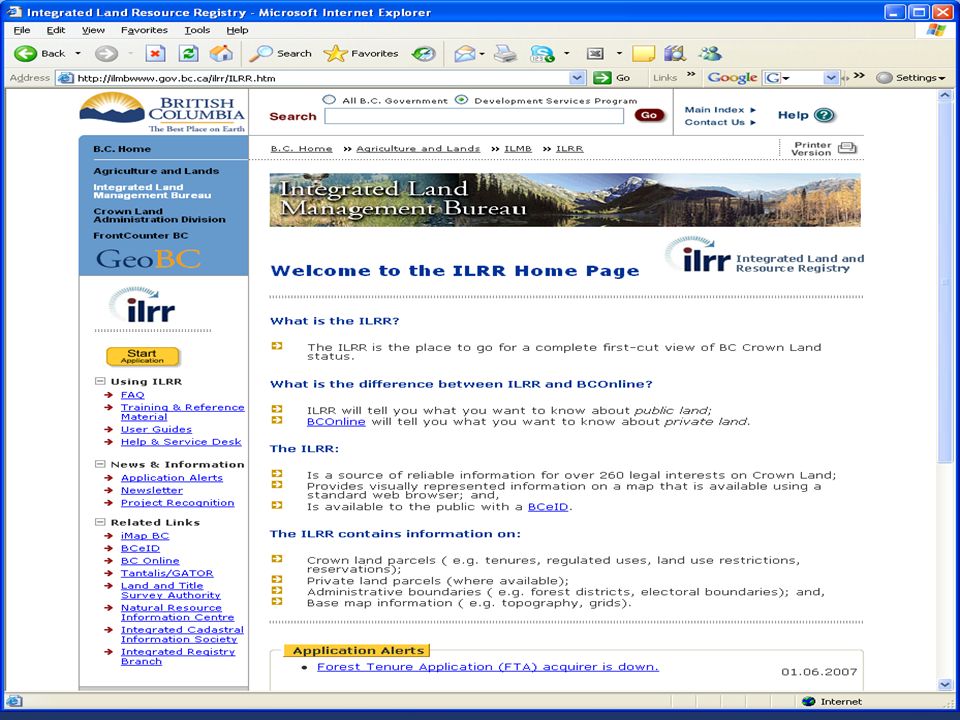Click the page search input field
This screenshot has height=720, width=960.
(x=474, y=116)
